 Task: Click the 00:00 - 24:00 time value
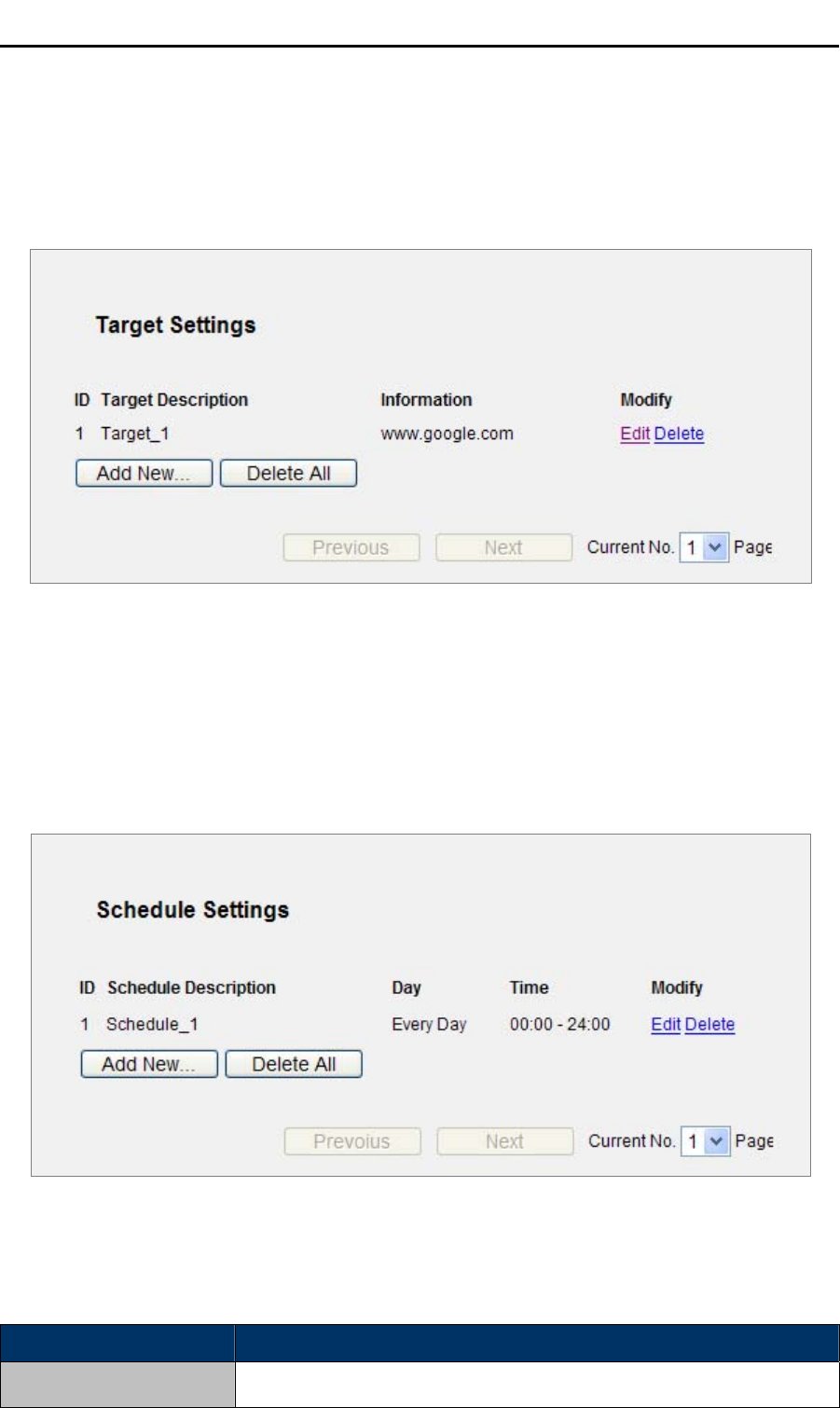[559, 1024]
